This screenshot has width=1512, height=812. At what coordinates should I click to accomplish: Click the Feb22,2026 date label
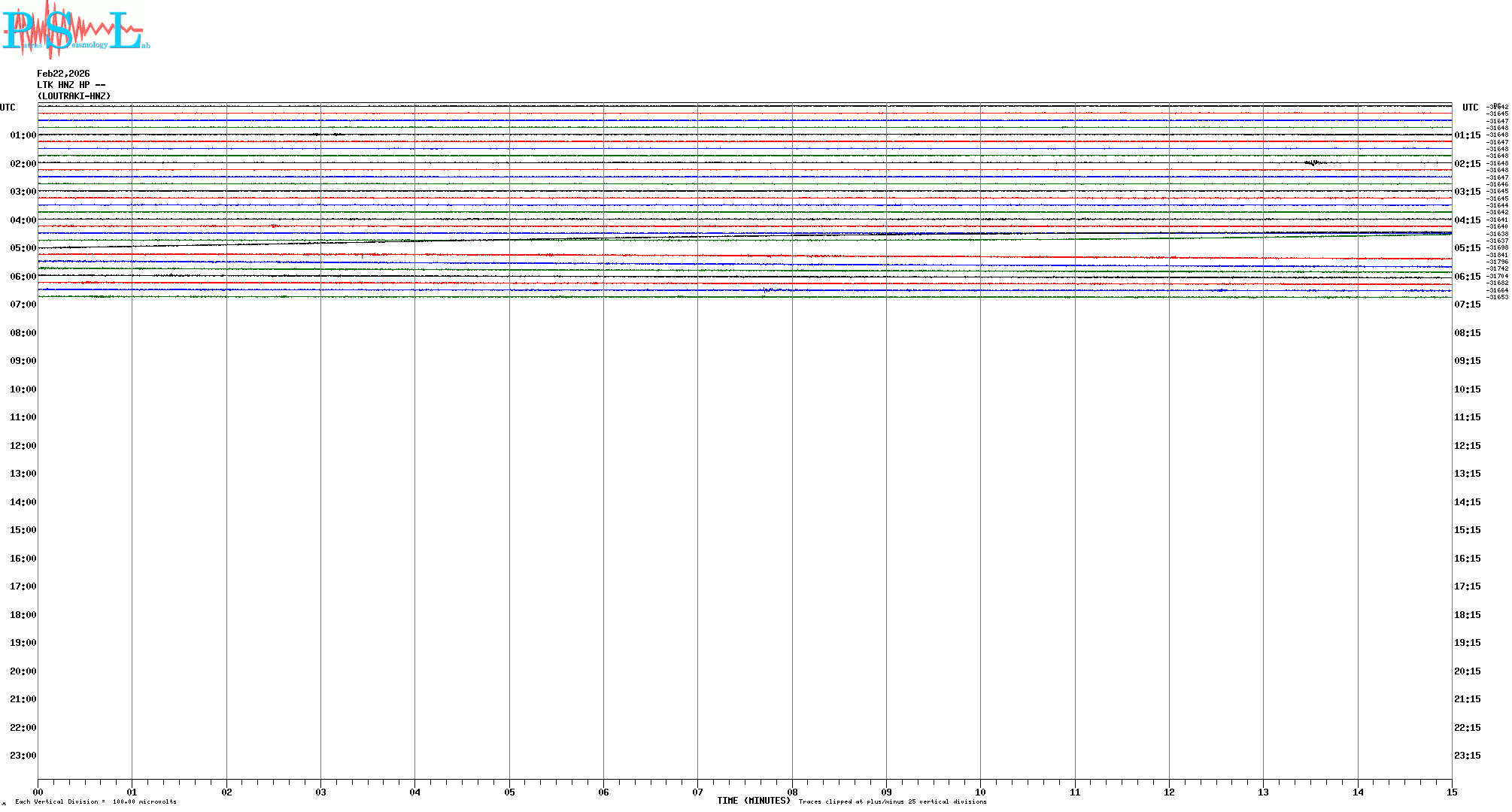coord(63,74)
